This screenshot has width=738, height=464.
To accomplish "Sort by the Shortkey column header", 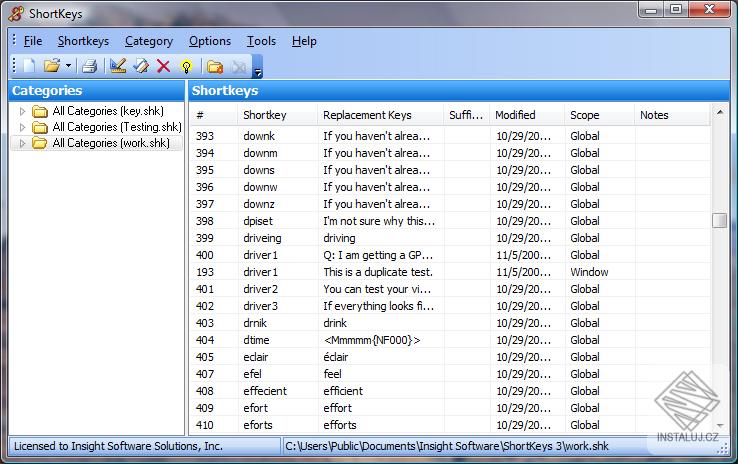I will 278,115.
